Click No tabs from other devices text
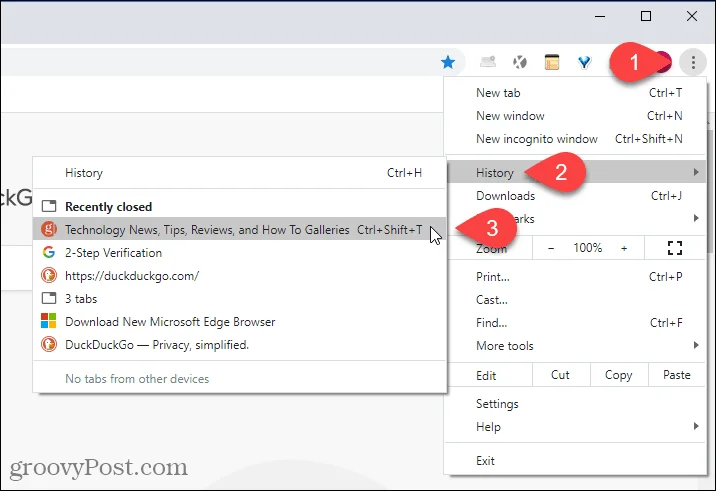 point(137,379)
